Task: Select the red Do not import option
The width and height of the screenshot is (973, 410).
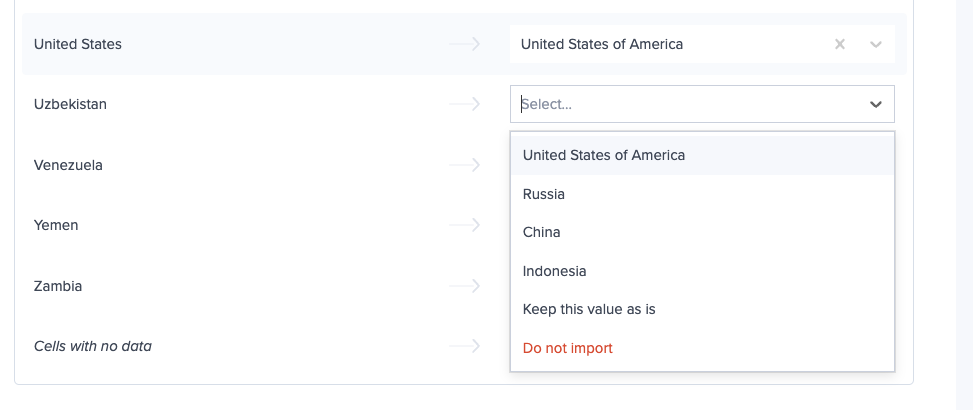Action: [x=567, y=348]
